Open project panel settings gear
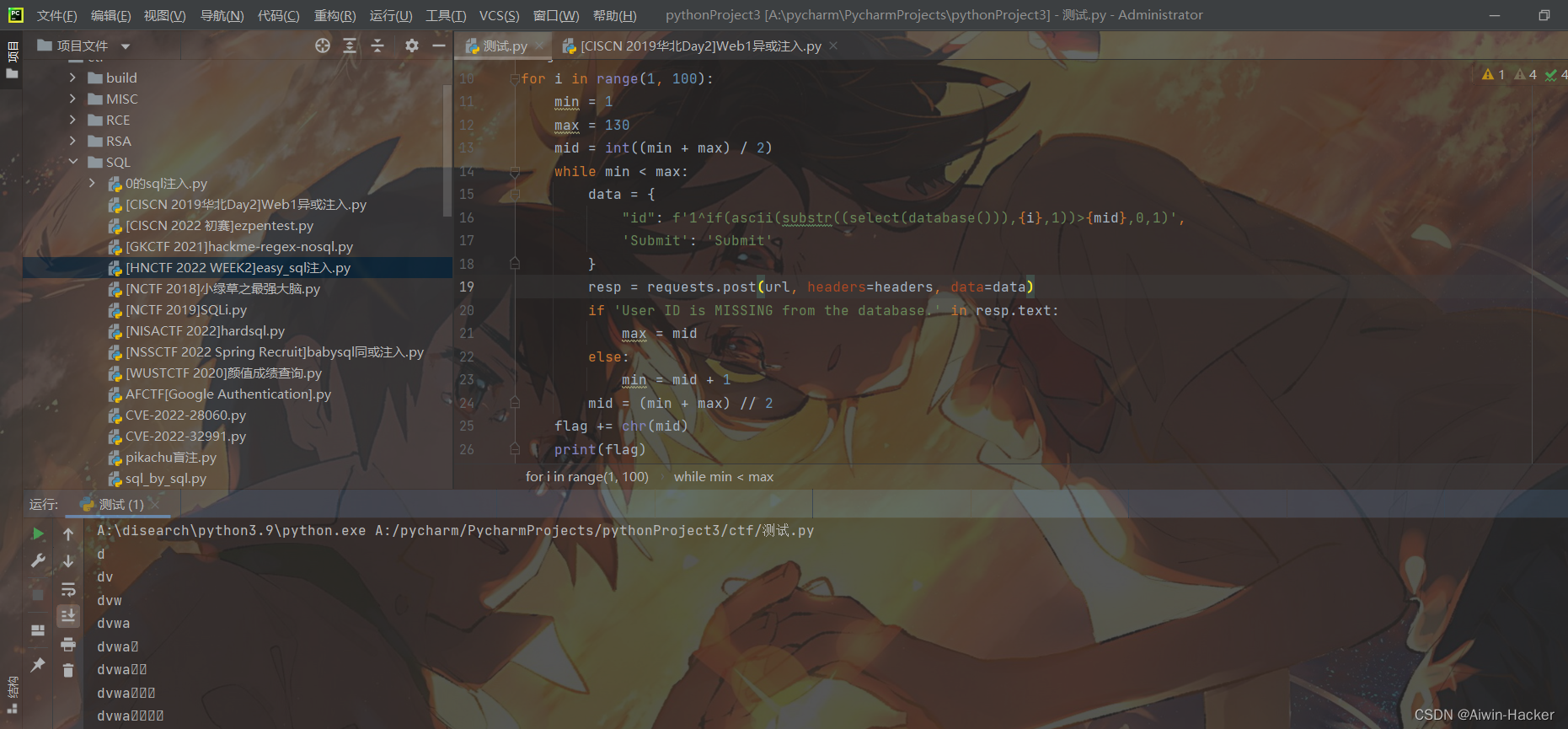The height and width of the screenshot is (729, 1568). [411, 46]
